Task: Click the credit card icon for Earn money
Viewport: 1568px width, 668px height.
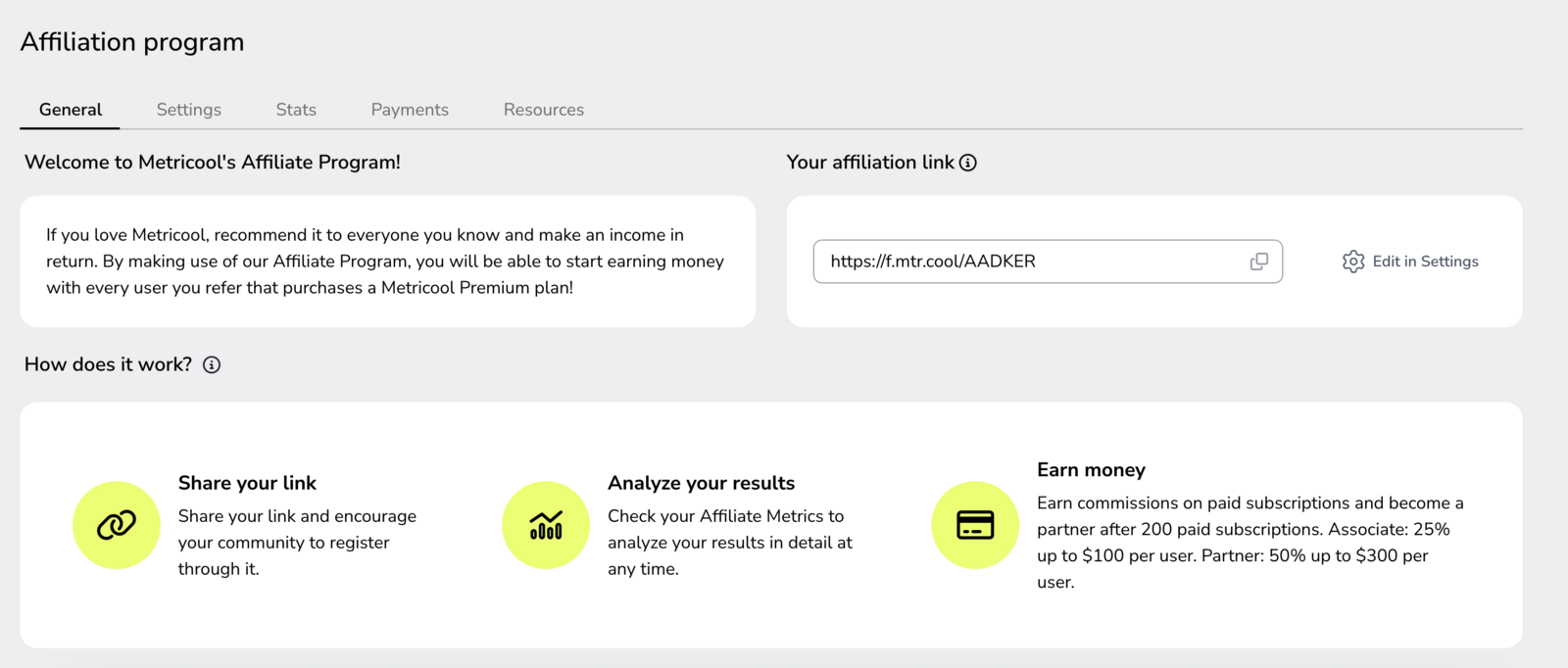Action: [x=975, y=525]
